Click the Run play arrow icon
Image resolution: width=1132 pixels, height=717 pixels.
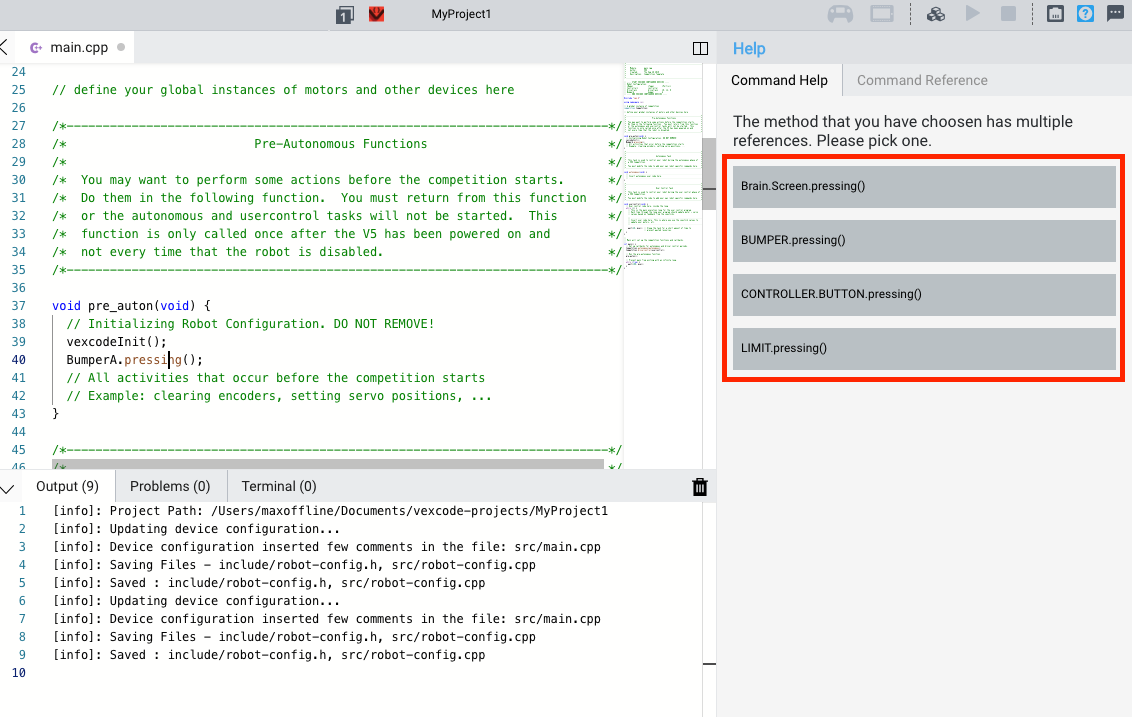pos(971,14)
